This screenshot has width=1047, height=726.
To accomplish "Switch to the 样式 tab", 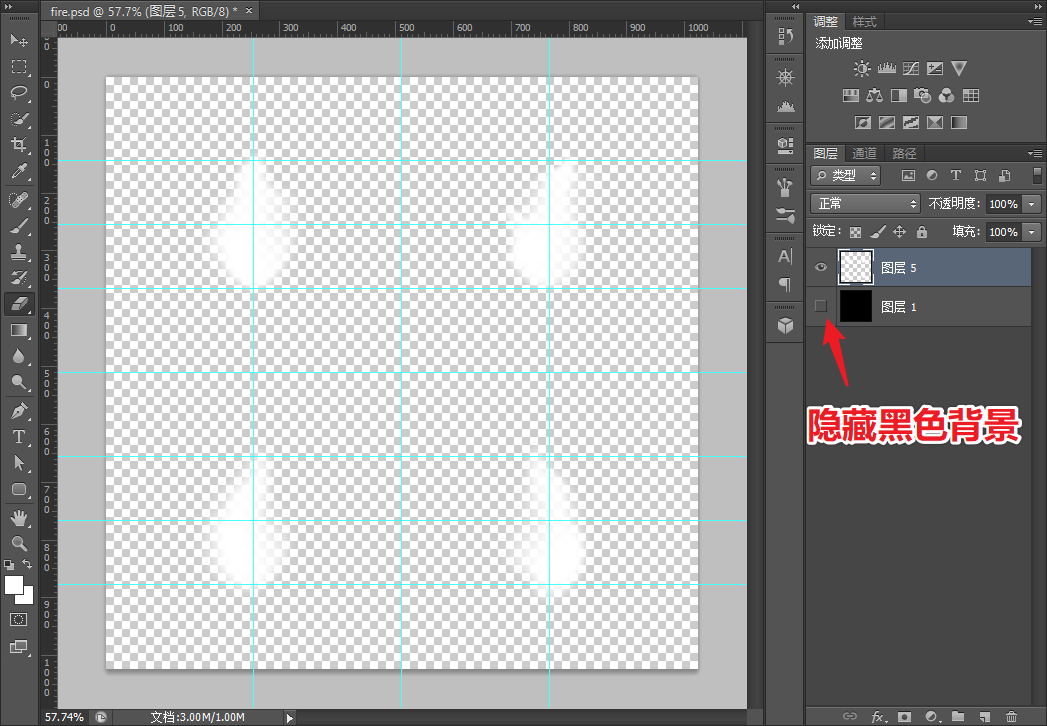I will pos(864,22).
